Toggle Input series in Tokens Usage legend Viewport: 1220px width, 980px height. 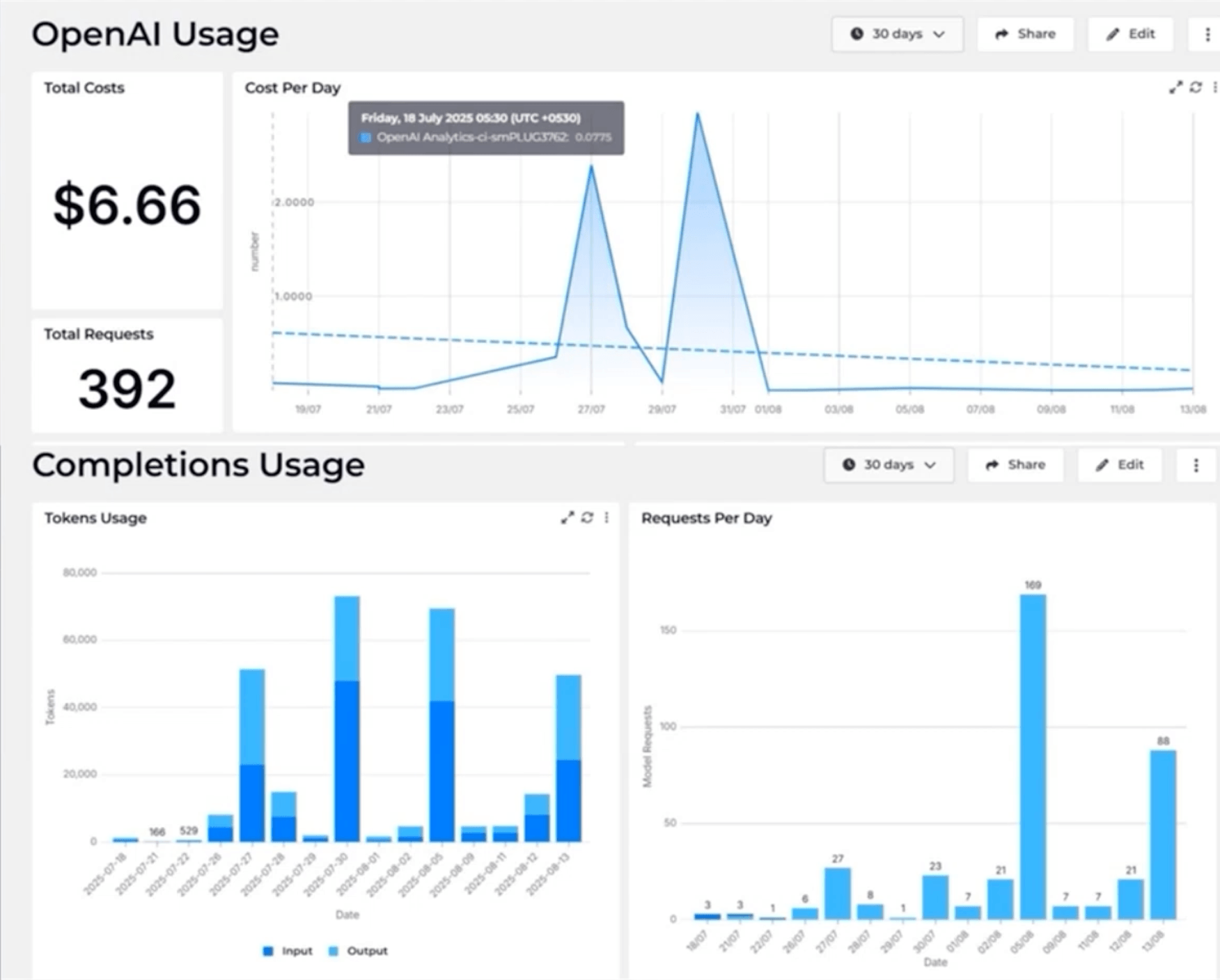point(288,951)
